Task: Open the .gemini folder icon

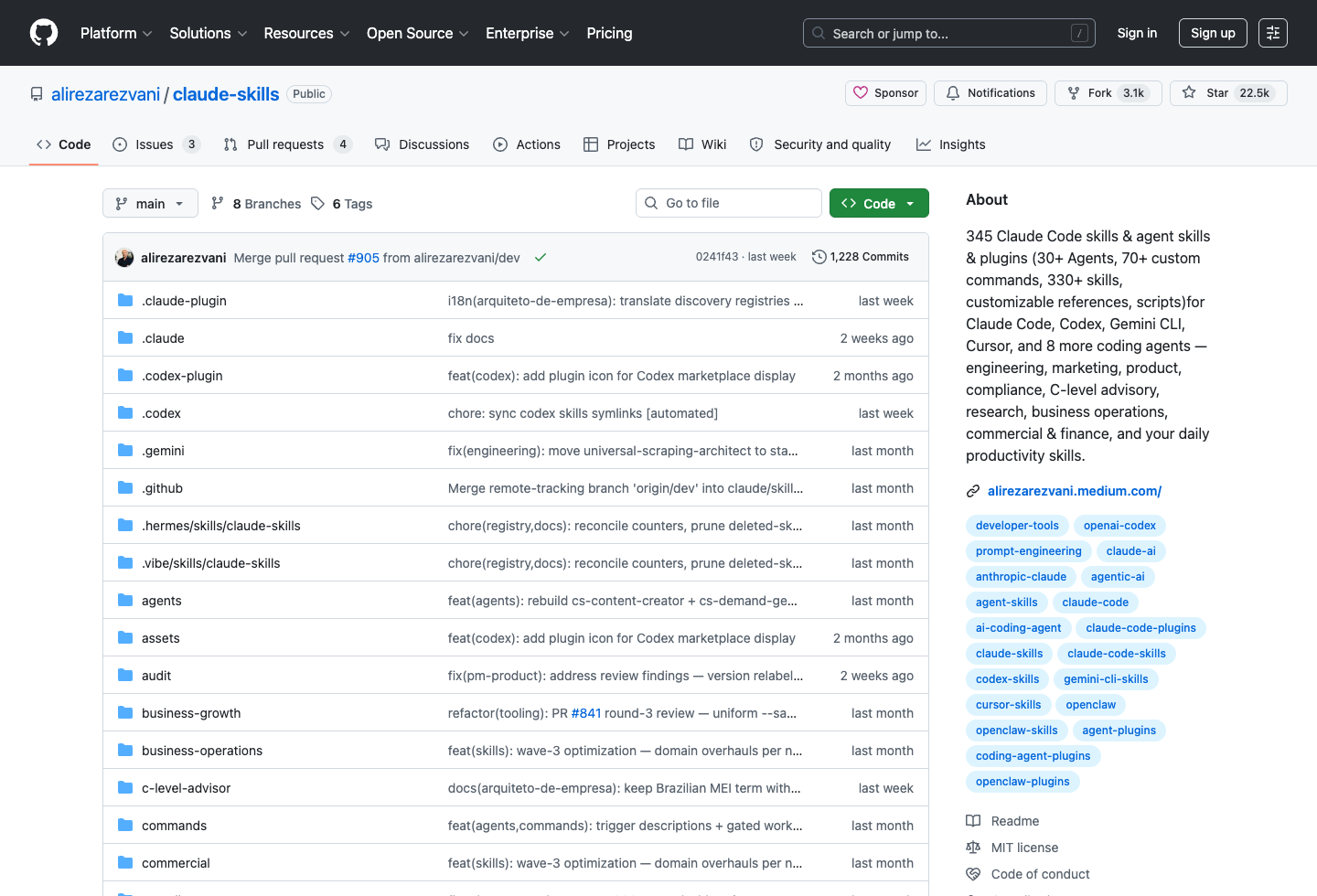Action: tap(125, 450)
